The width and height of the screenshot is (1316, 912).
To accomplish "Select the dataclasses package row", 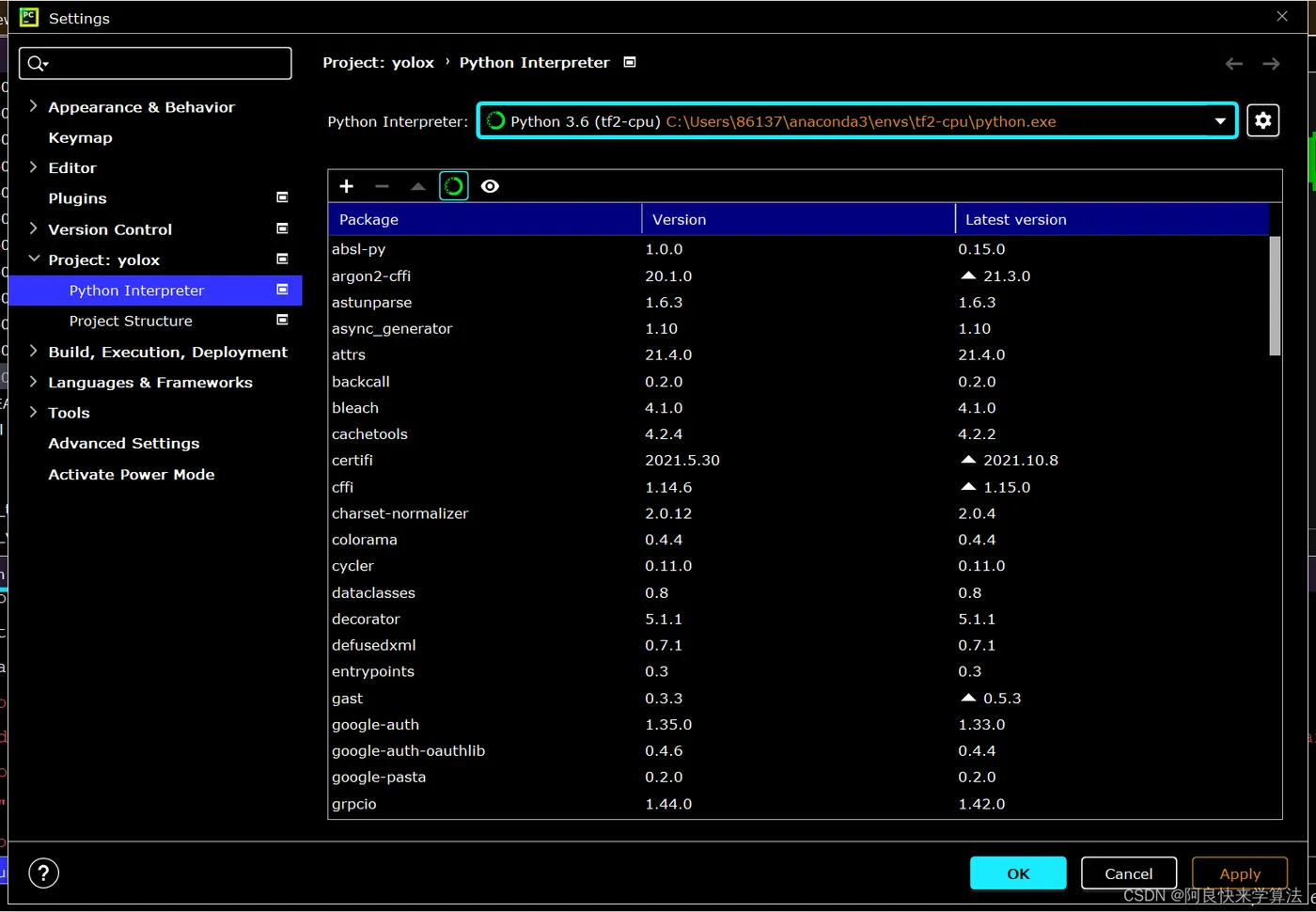I will pyautogui.click(x=798, y=592).
